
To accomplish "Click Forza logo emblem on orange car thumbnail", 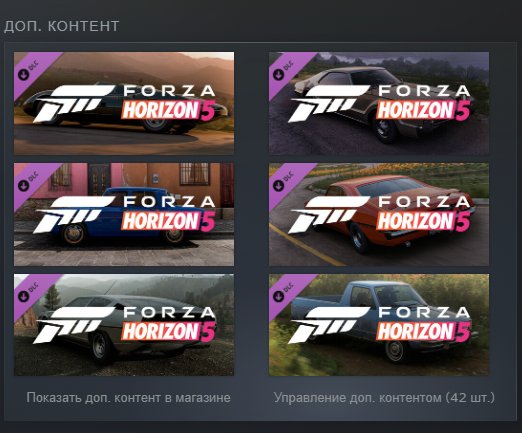I will point(330,215).
